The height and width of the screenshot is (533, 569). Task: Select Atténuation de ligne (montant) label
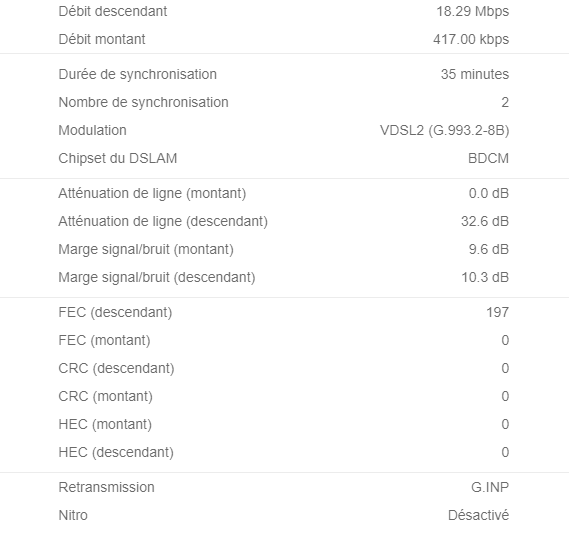click(x=152, y=193)
